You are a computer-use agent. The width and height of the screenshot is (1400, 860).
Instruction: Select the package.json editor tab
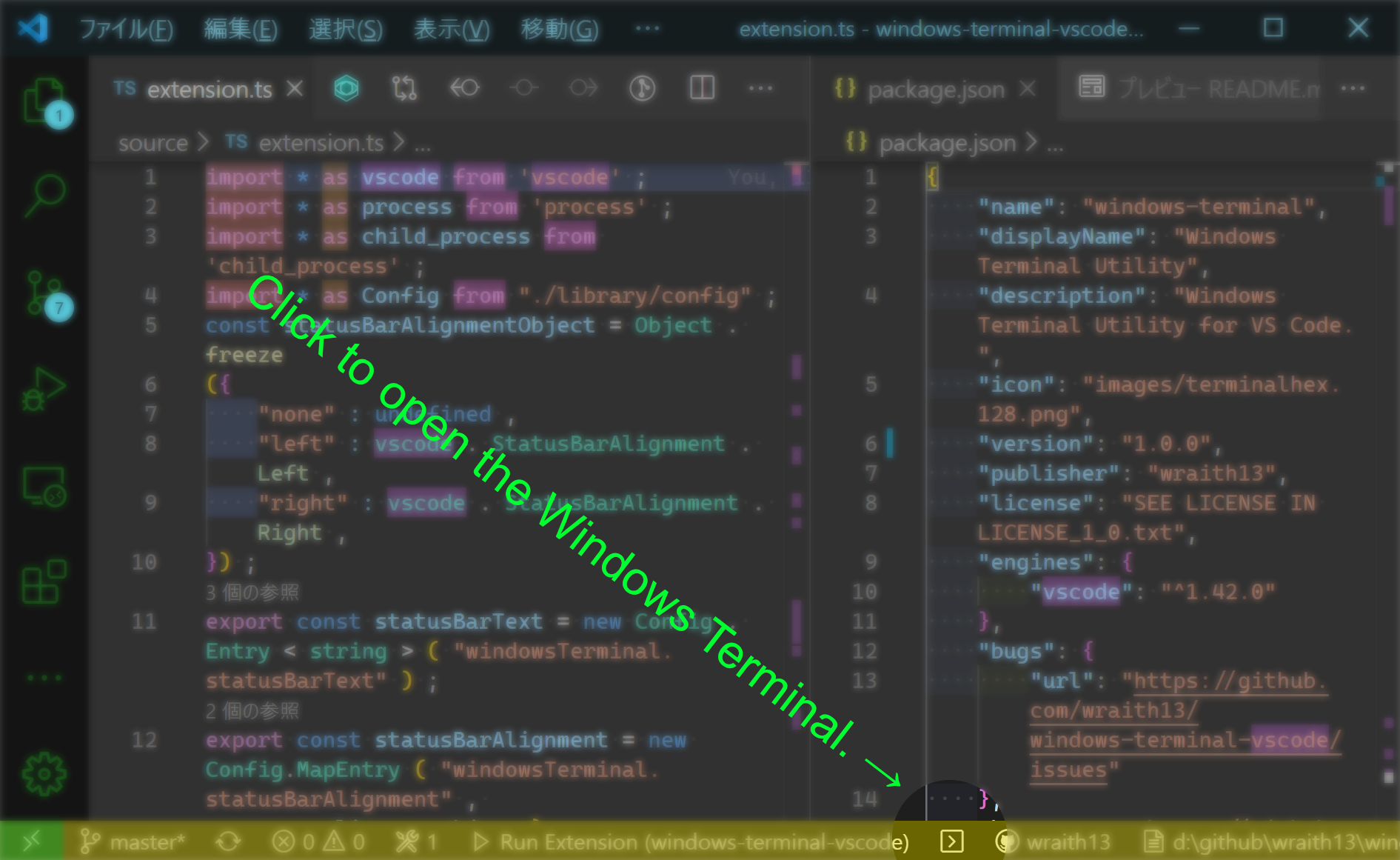point(935,89)
